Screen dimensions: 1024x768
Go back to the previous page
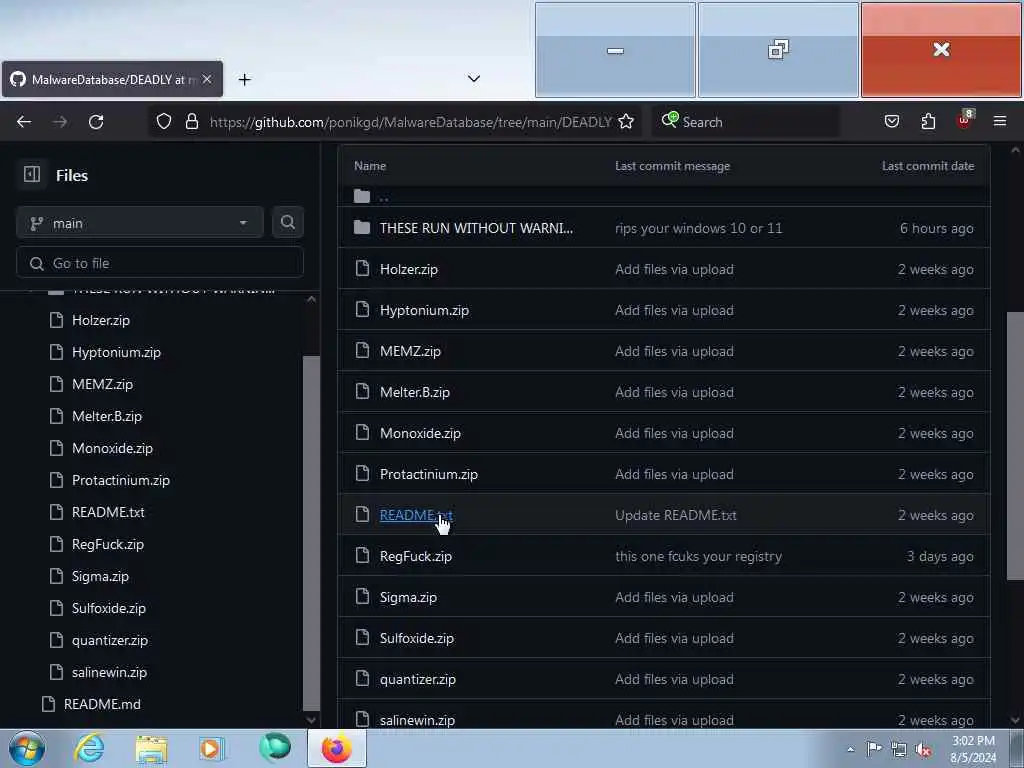pos(24,121)
